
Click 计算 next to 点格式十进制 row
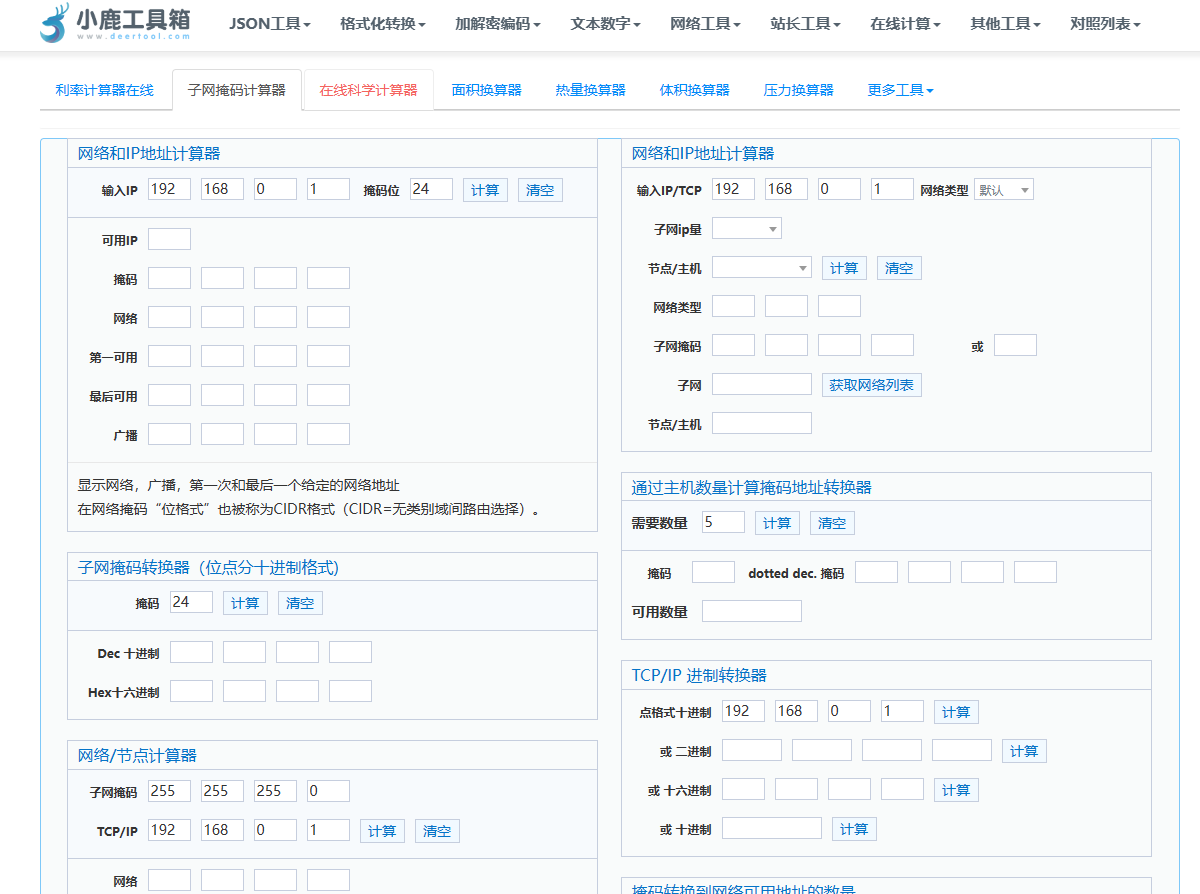pos(956,712)
